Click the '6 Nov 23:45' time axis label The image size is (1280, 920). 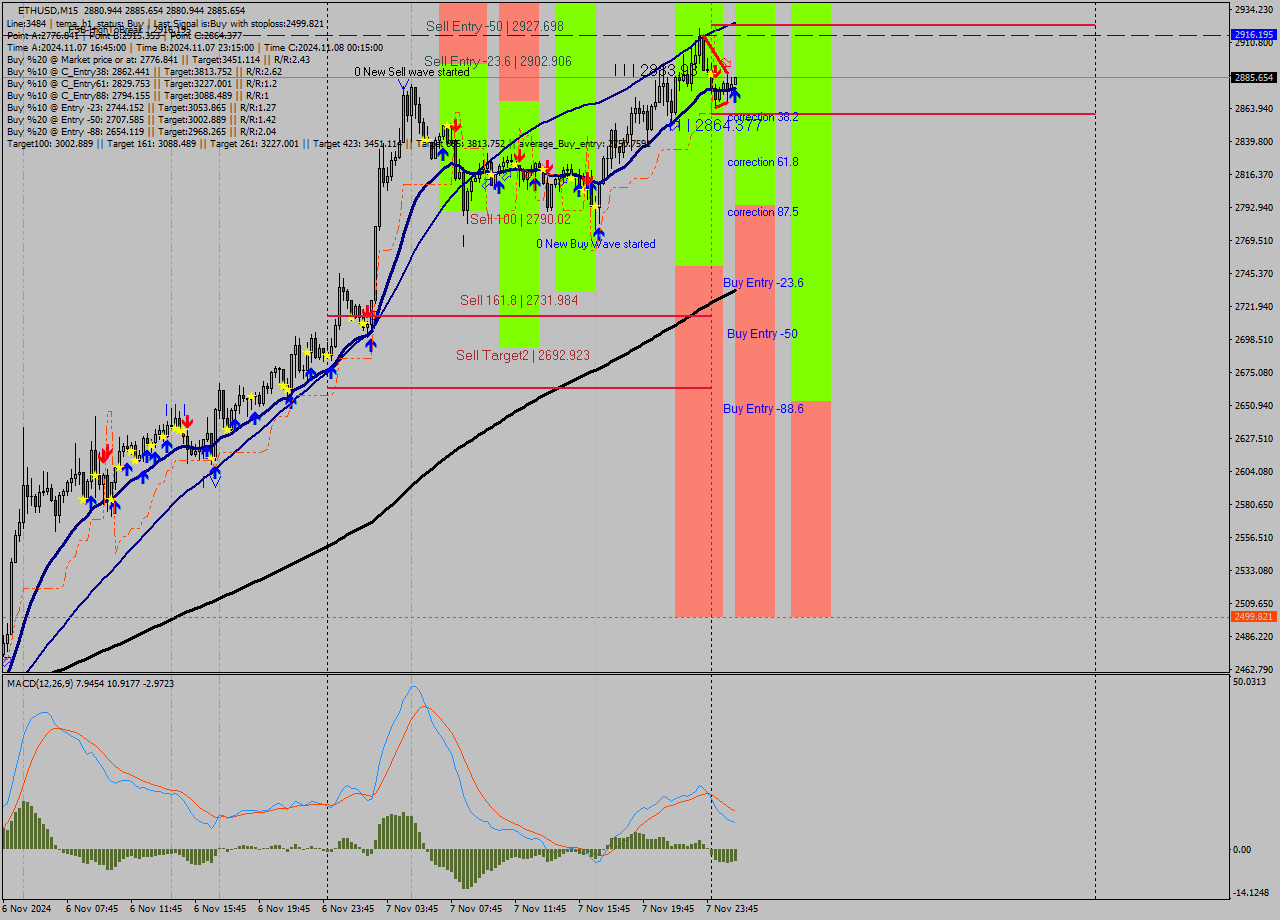coord(348,909)
